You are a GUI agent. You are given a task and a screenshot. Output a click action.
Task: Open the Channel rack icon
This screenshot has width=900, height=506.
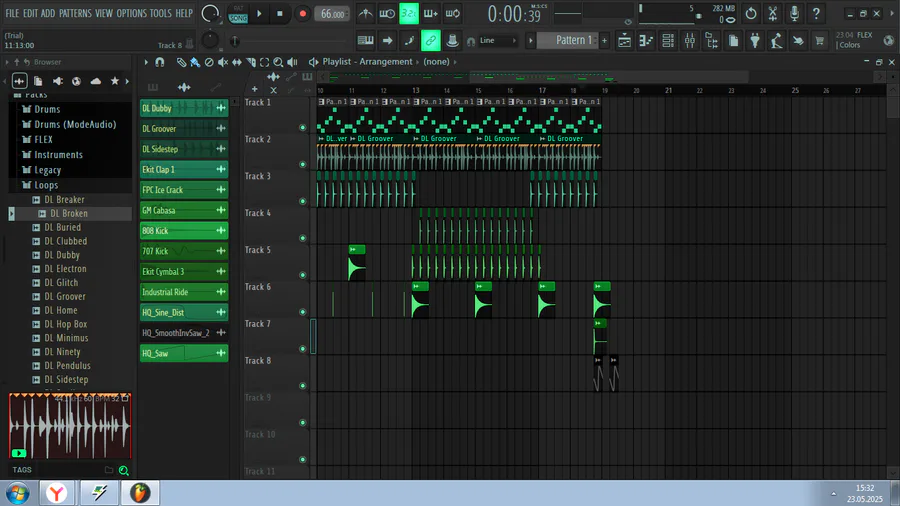pos(668,40)
